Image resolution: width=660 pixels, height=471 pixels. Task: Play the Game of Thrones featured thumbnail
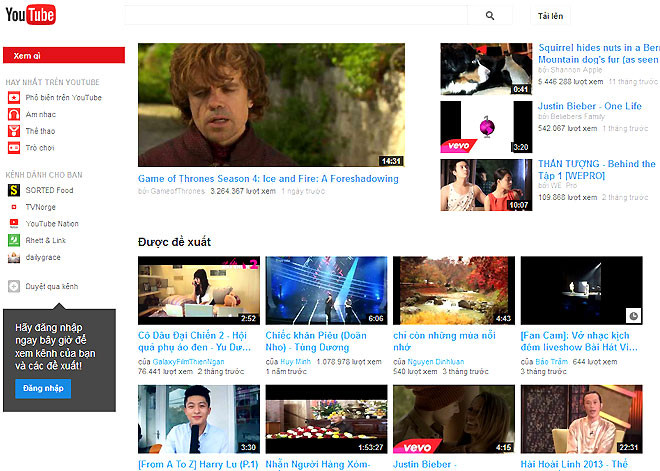point(271,105)
